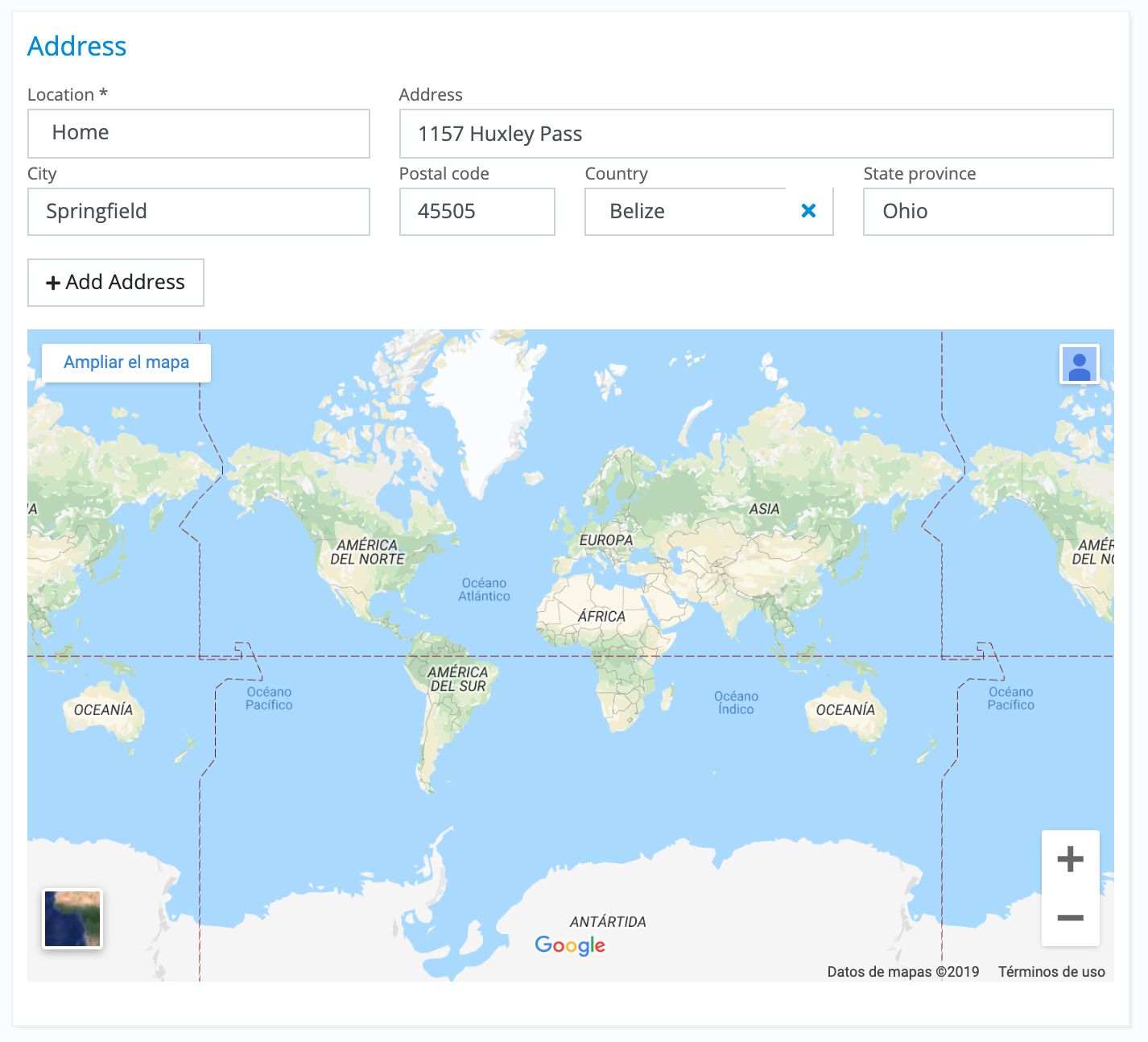
Task: Click Océano Atlántico on the map
Action: pos(484,589)
